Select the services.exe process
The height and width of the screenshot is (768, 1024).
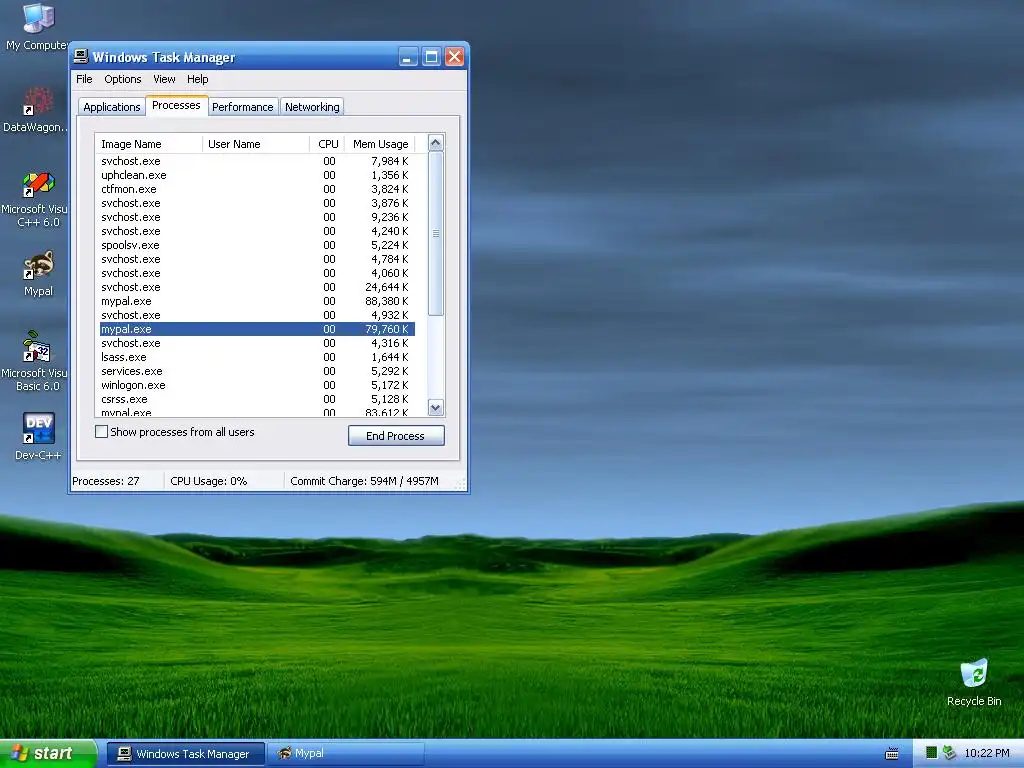pos(257,371)
